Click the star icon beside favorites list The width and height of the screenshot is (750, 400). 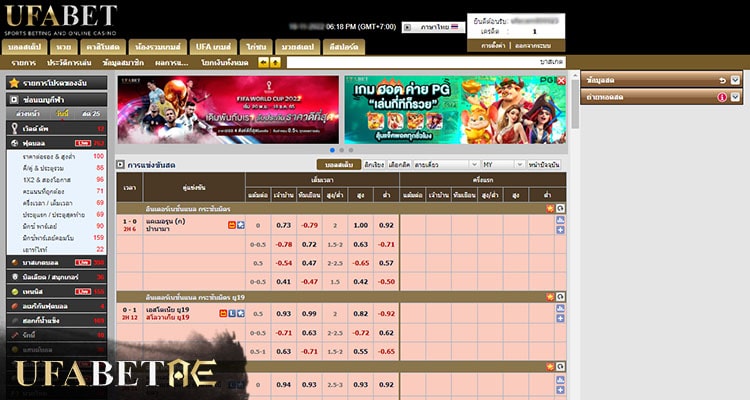click(x=14, y=82)
